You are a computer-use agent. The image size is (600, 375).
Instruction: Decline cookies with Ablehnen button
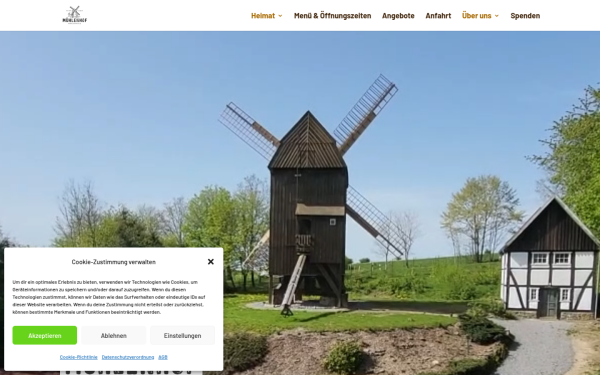click(x=114, y=335)
